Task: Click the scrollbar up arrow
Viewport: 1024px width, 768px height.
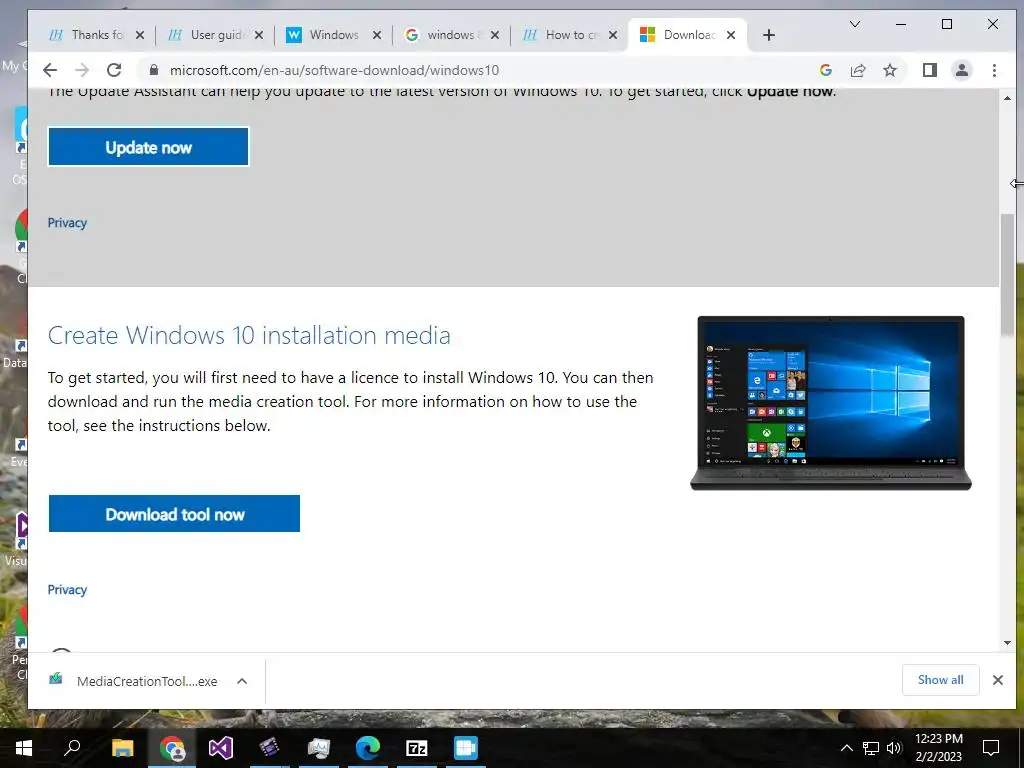Action: [x=1007, y=98]
